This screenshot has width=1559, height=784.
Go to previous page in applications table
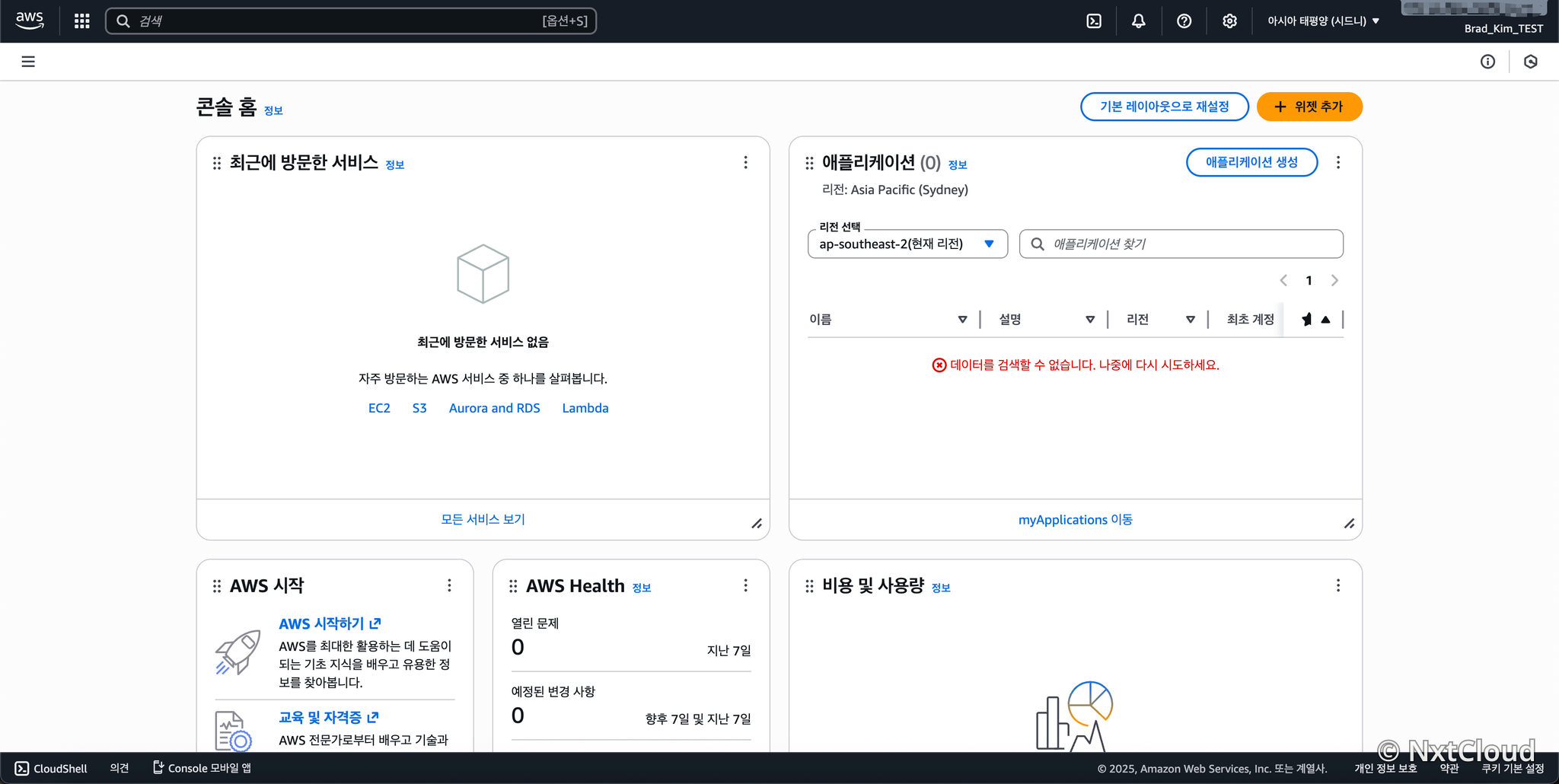(x=1283, y=281)
